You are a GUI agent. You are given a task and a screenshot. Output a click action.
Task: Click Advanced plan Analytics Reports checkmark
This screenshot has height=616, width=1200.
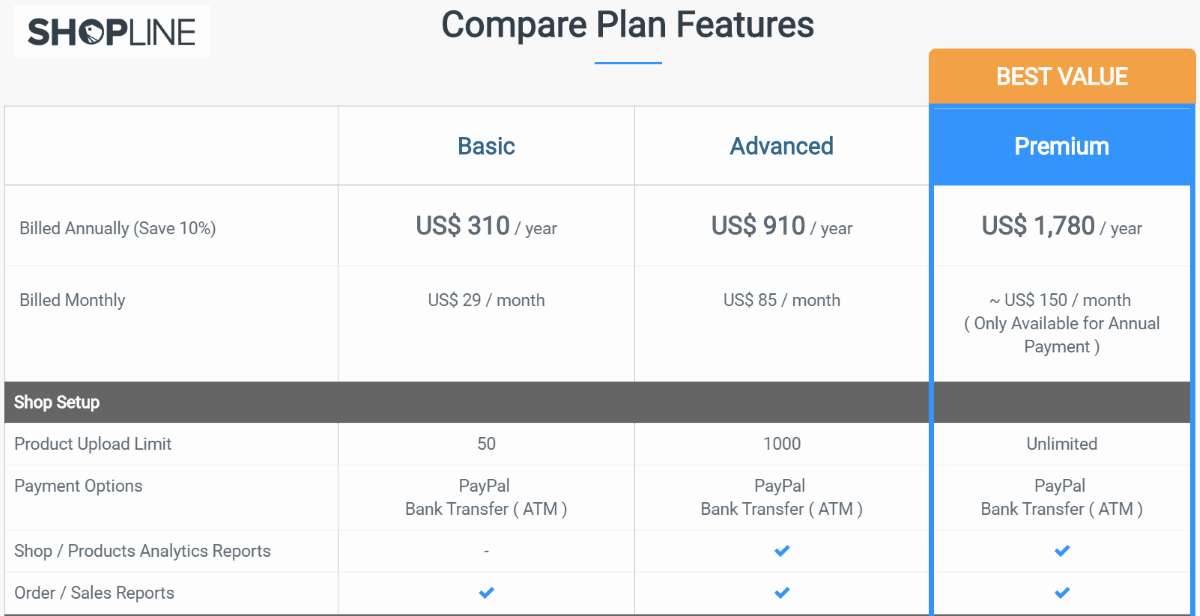(x=782, y=551)
